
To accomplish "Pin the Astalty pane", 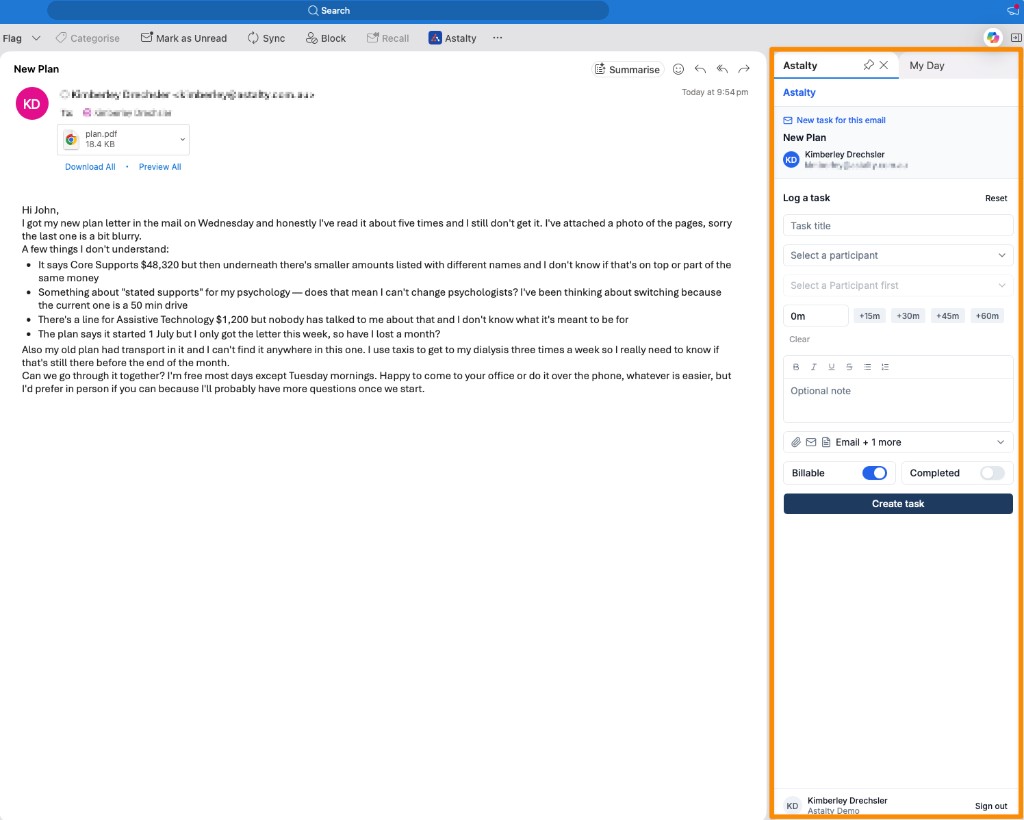I will (868, 65).
